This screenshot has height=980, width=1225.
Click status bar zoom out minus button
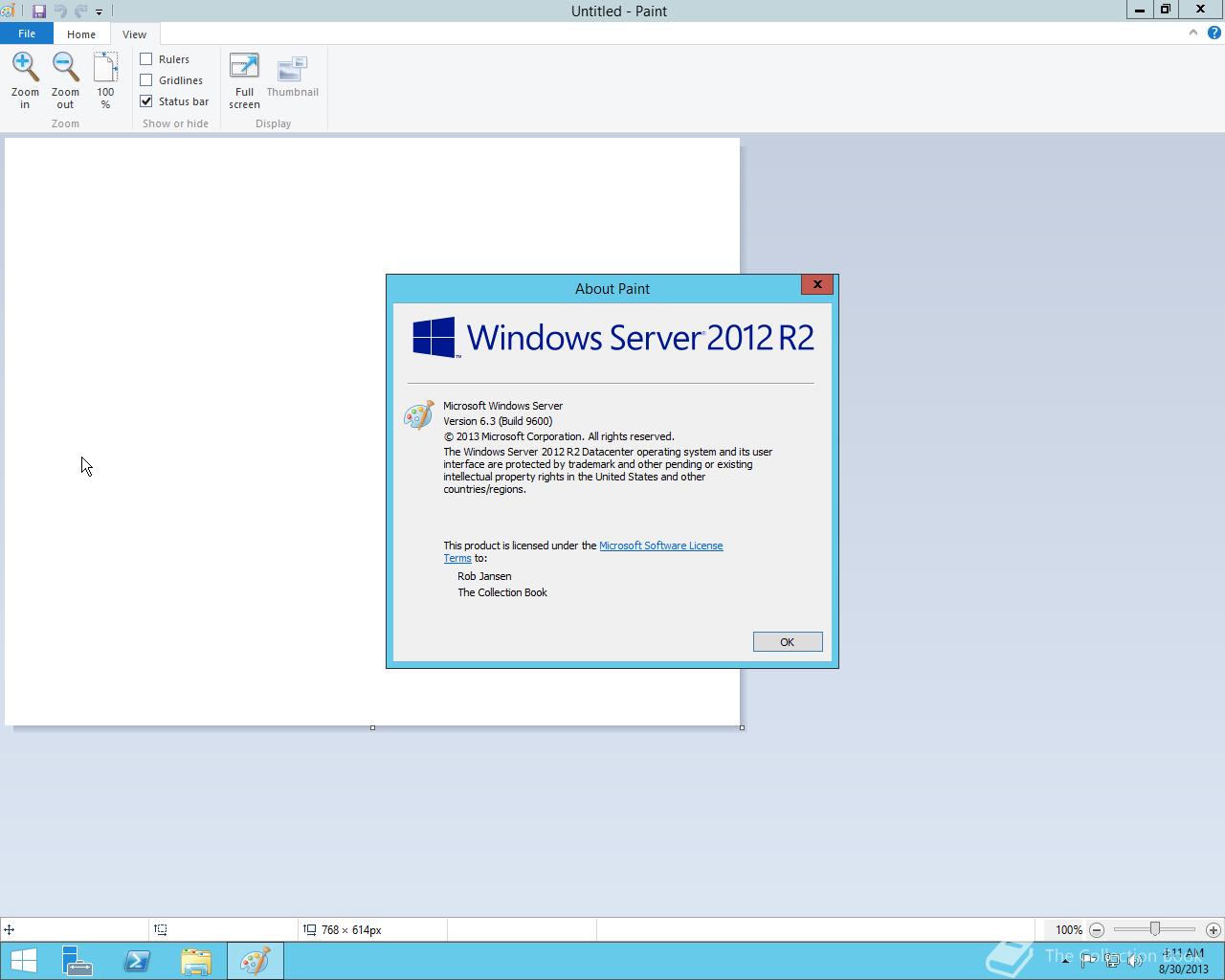click(x=1097, y=929)
